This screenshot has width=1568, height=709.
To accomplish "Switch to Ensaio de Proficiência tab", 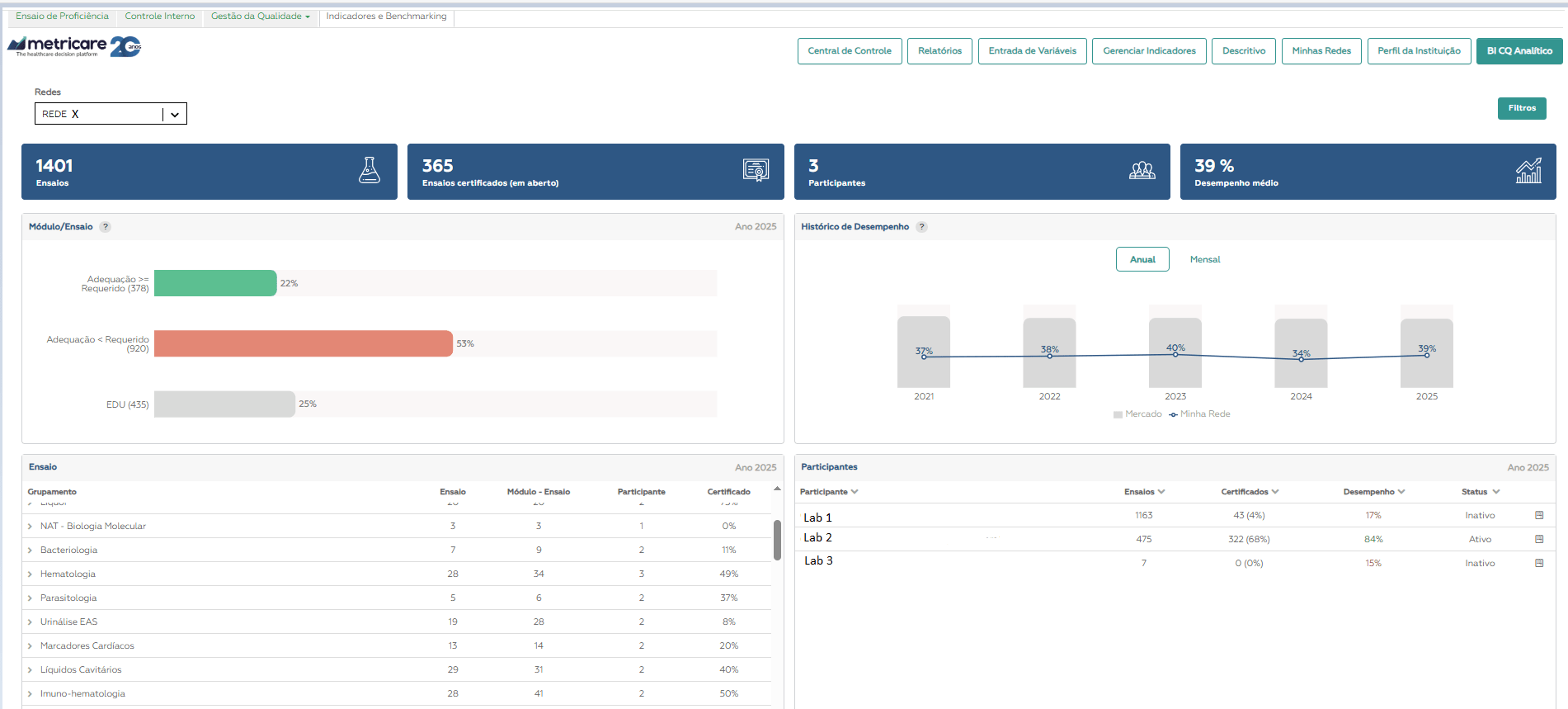I will click(x=62, y=17).
